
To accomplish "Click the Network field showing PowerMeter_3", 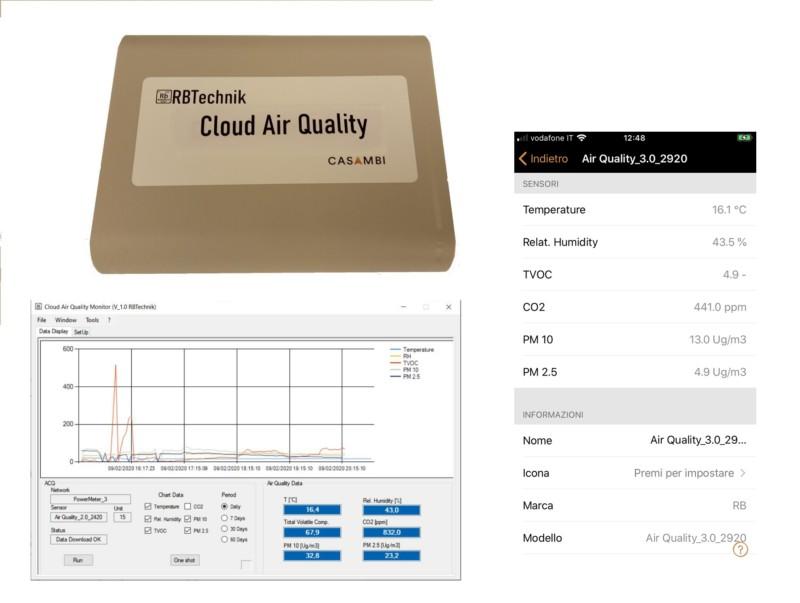I will point(90,499).
